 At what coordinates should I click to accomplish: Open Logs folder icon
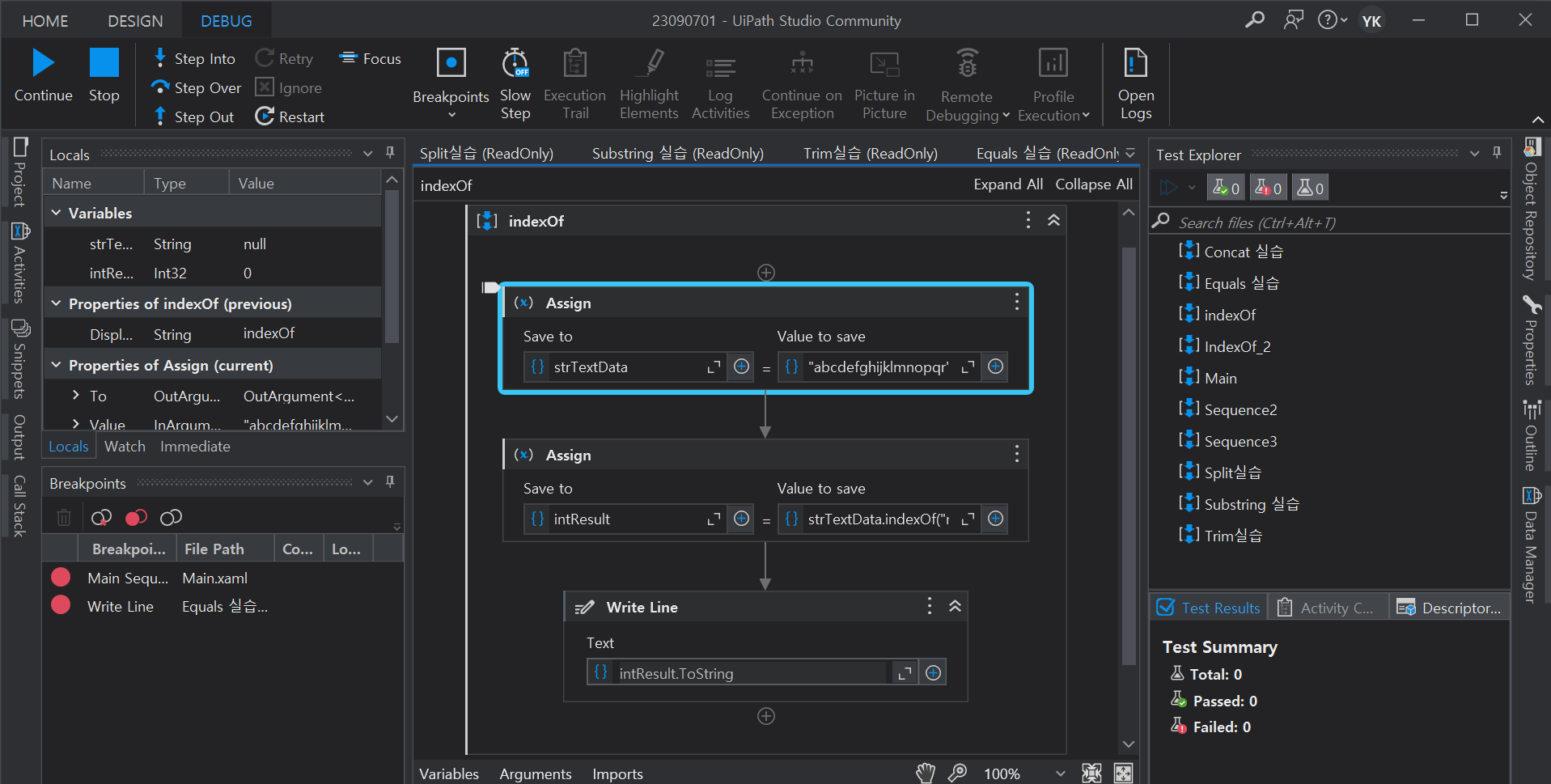pyautogui.click(x=1136, y=63)
